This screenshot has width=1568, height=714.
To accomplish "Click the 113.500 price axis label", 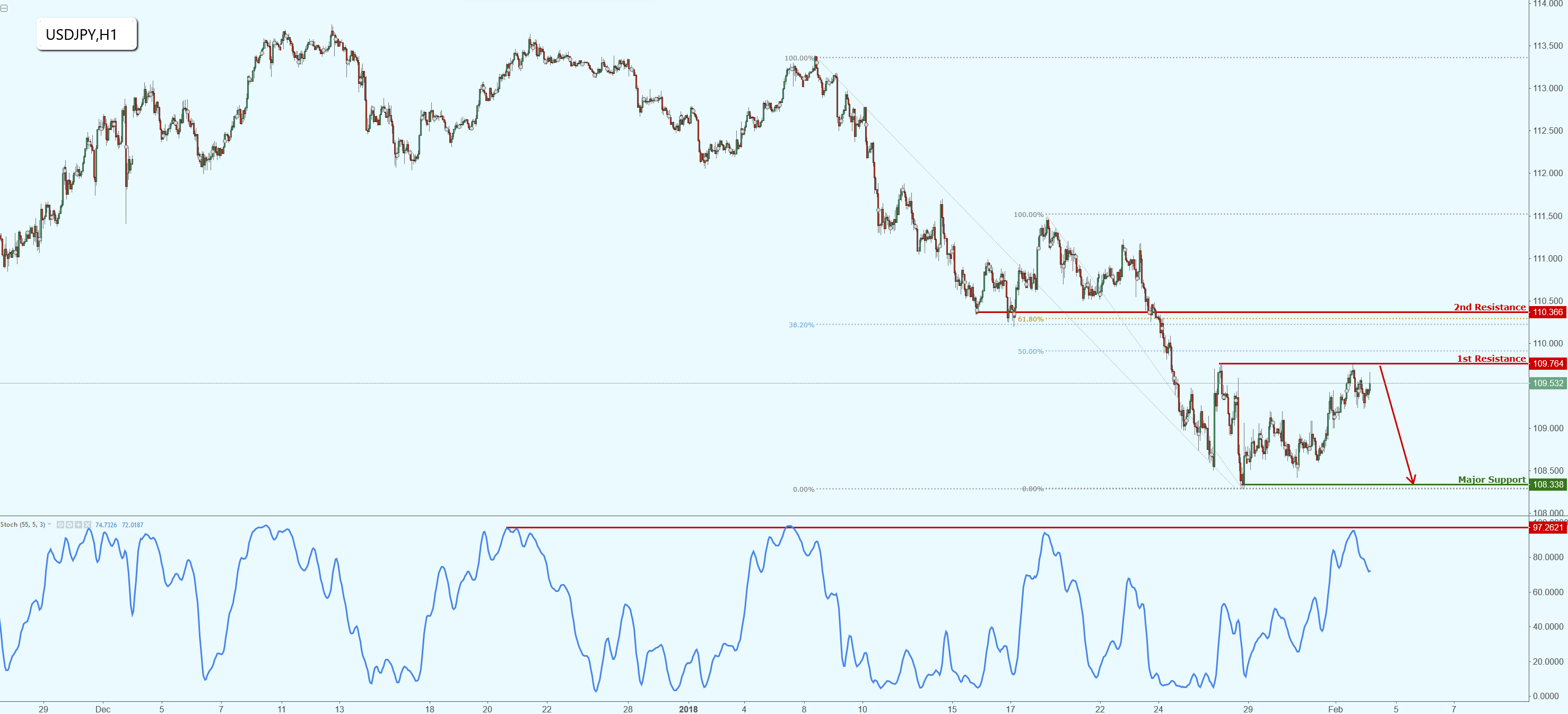I will (x=1548, y=46).
